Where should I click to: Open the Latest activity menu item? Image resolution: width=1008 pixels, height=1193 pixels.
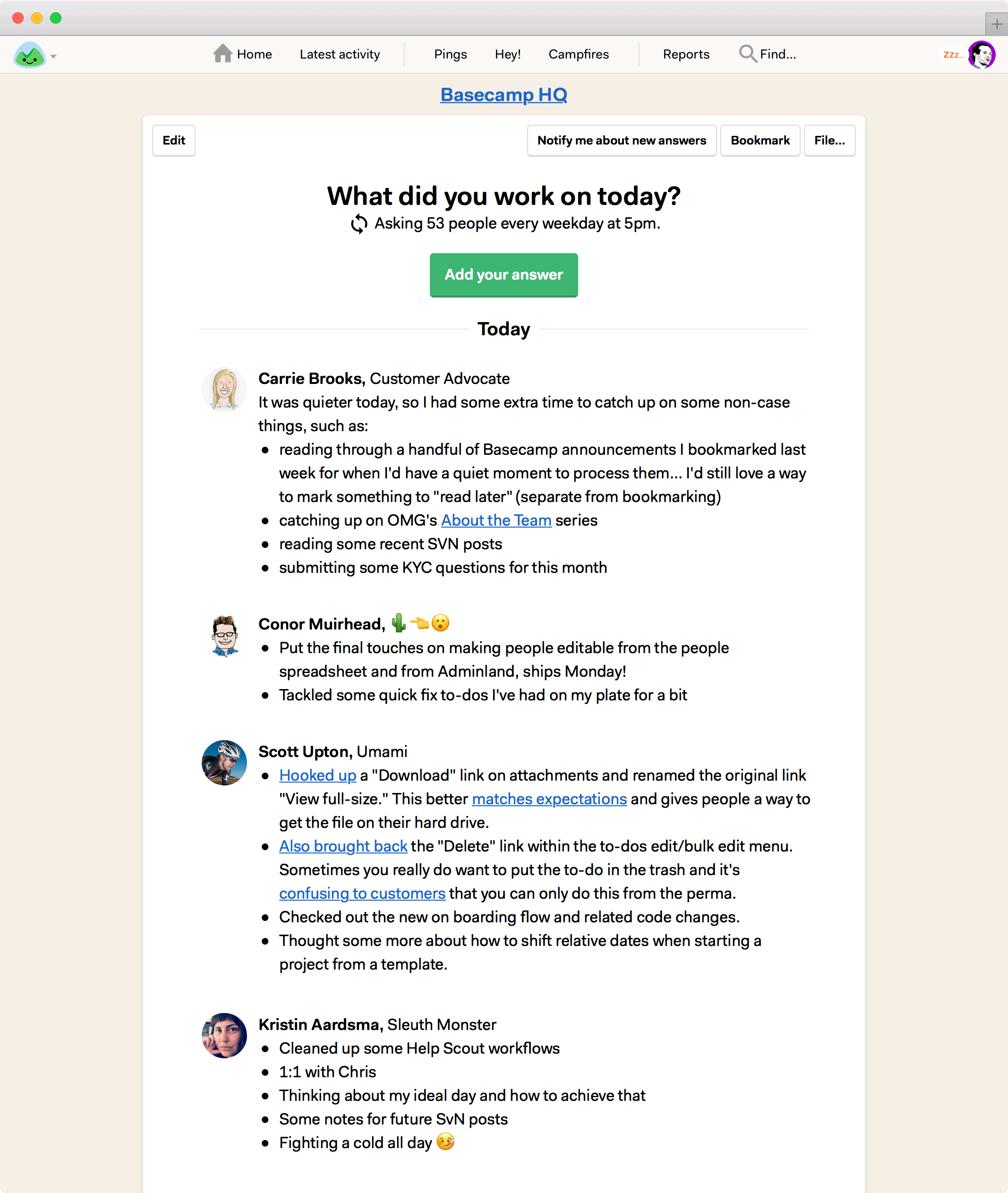coord(340,54)
